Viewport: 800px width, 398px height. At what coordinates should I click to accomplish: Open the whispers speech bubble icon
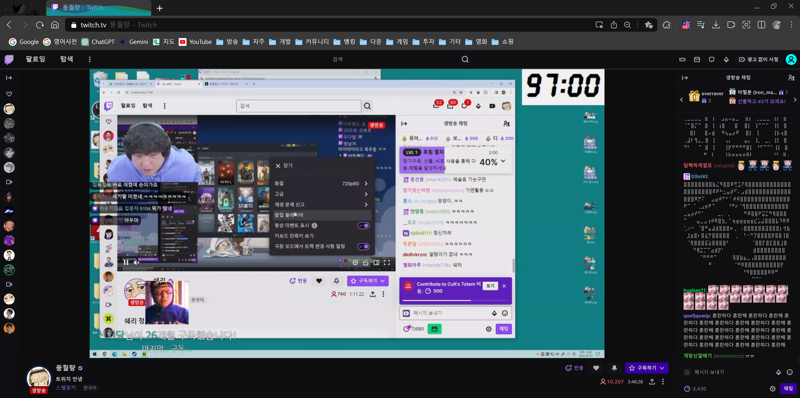coord(712,60)
